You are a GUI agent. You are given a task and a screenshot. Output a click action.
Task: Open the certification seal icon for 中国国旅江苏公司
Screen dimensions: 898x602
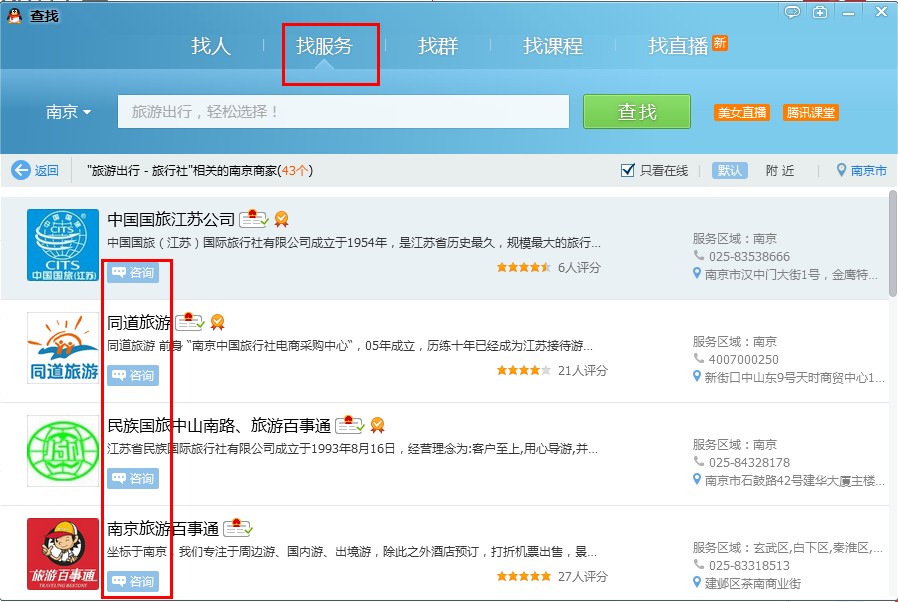pos(252,221)
